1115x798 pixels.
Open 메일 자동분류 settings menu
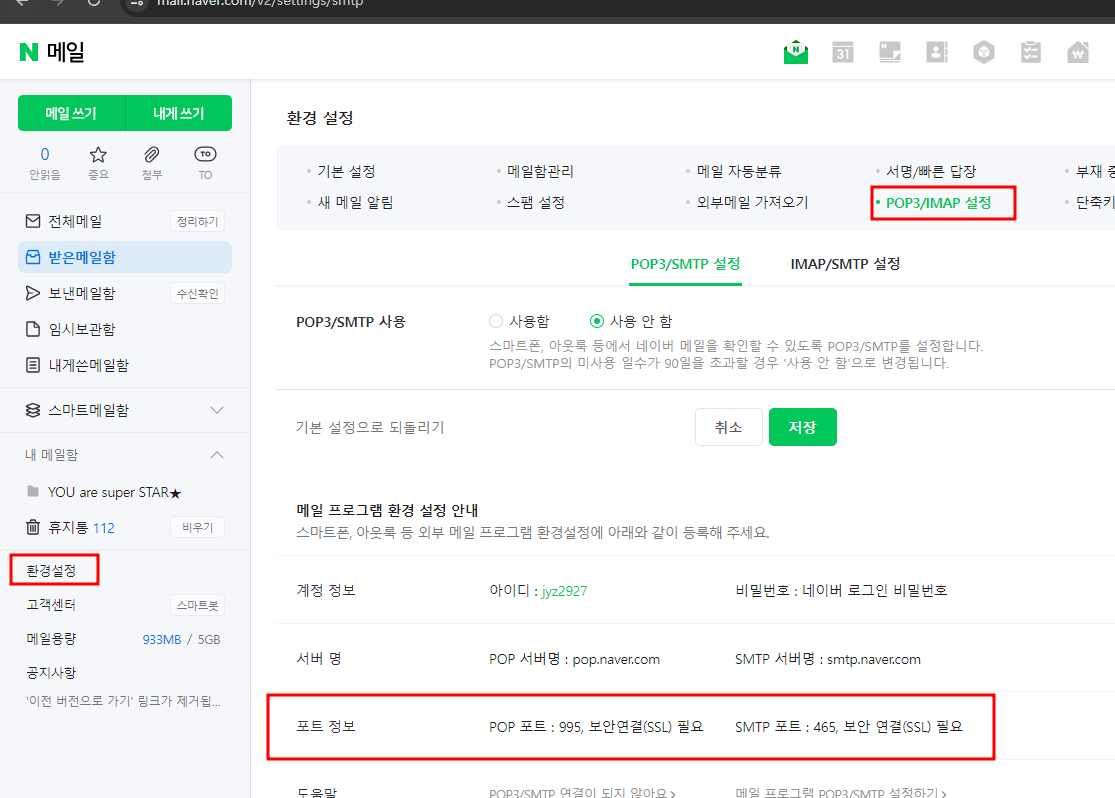(x=739, y=171)
